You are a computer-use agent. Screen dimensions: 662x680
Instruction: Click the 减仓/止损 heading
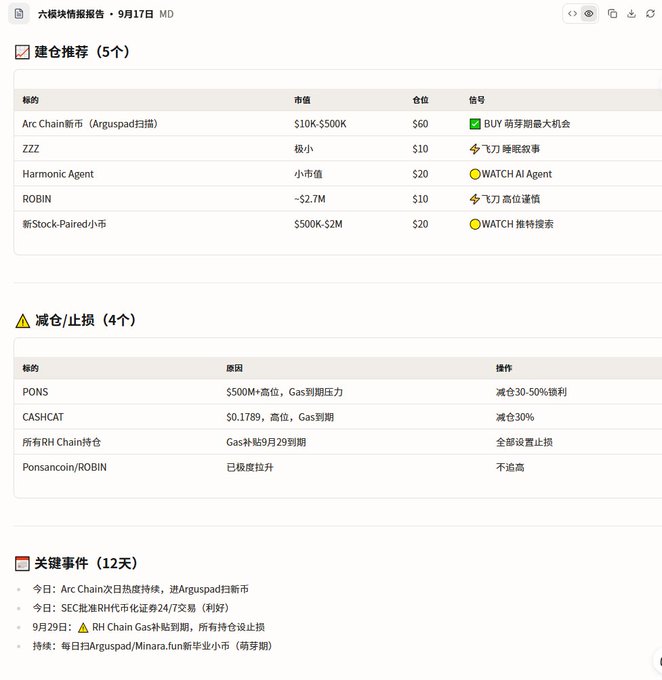tap(75, 320)
